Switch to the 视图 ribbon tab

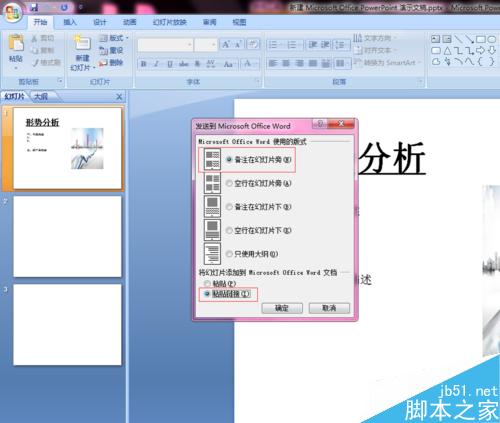[239, 22]
